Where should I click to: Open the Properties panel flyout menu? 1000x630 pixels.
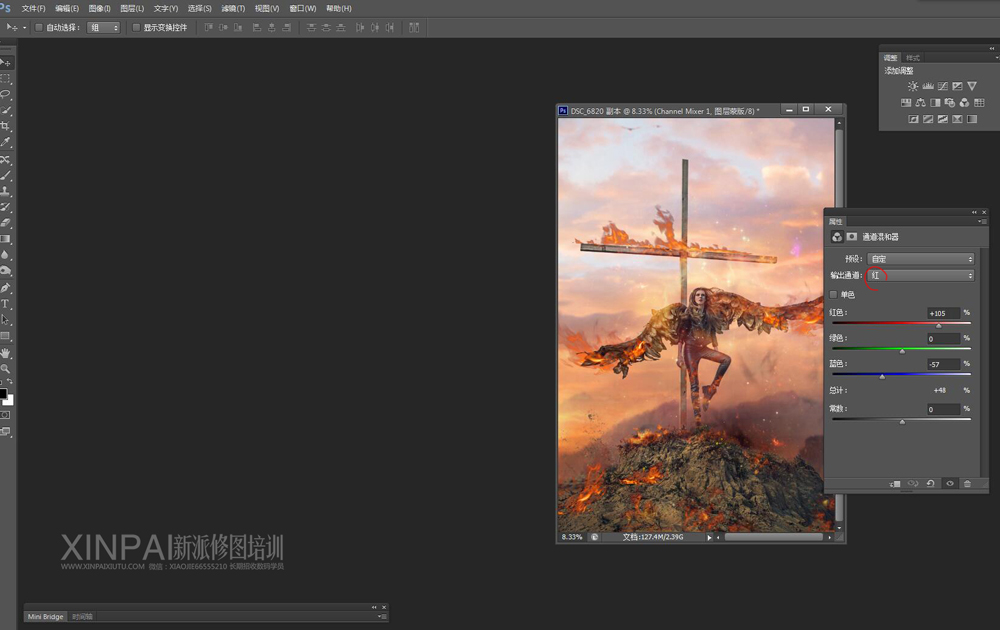pyautogui.click(x=983, y=221)
